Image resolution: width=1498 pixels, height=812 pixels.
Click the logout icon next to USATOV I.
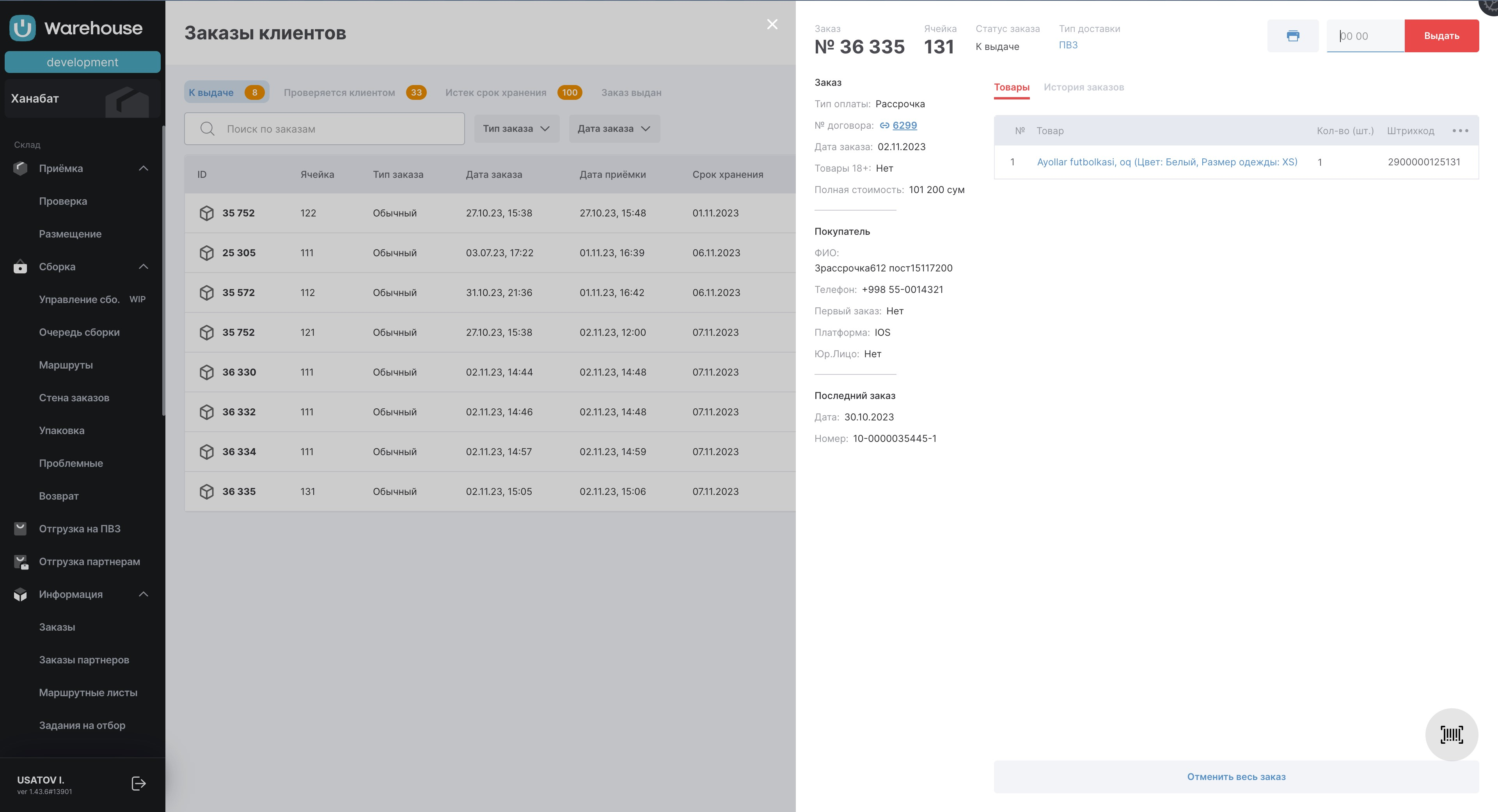pos(138,784)
